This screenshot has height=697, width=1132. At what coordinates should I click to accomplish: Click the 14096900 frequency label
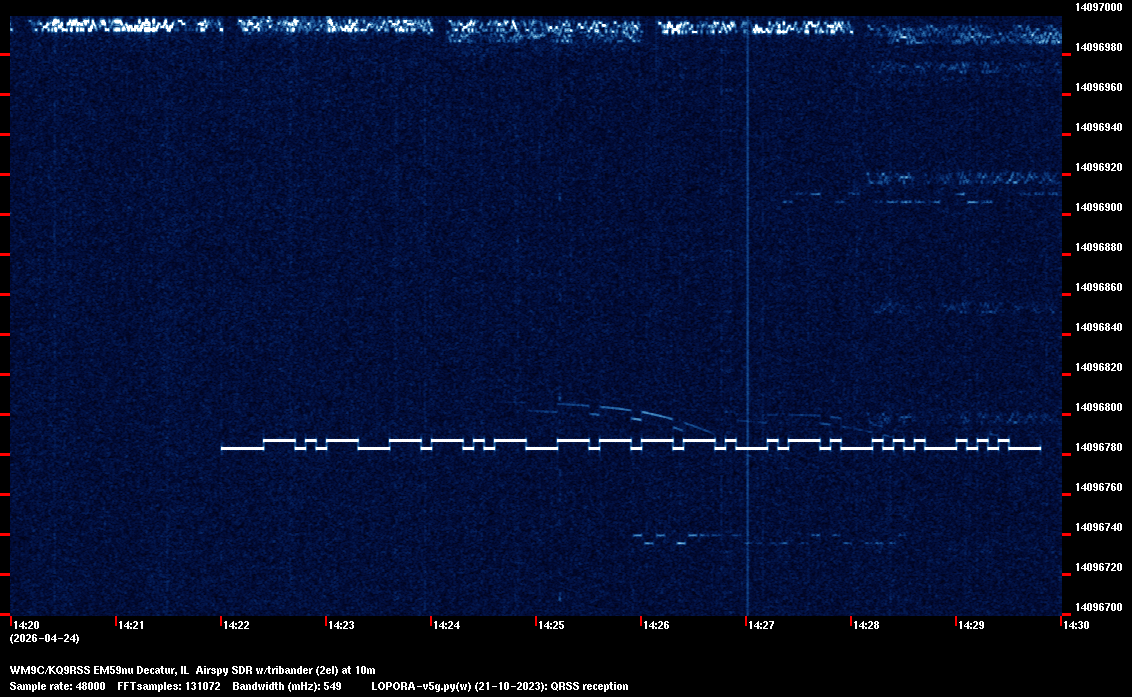pos(1097,207)
